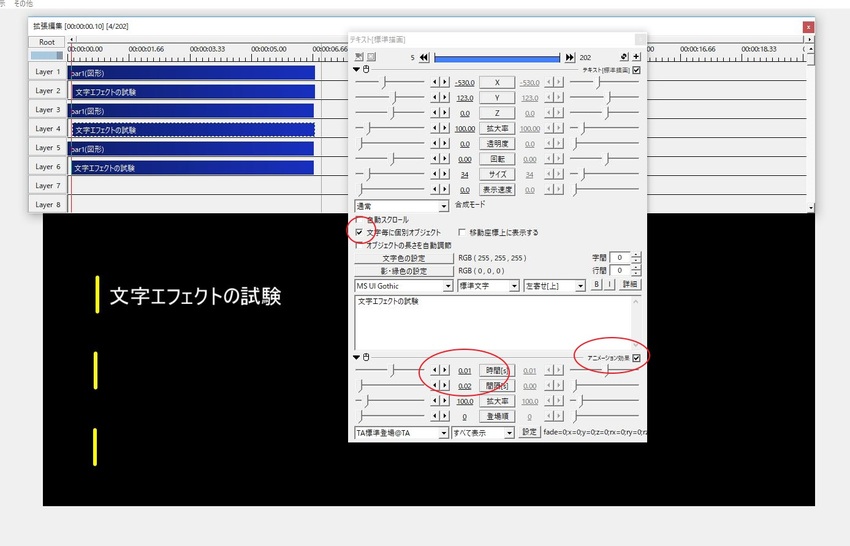Toggle テキスト[標準描画] enable checkbox
The height and width of the screenshot is (546, 850).
636,70
